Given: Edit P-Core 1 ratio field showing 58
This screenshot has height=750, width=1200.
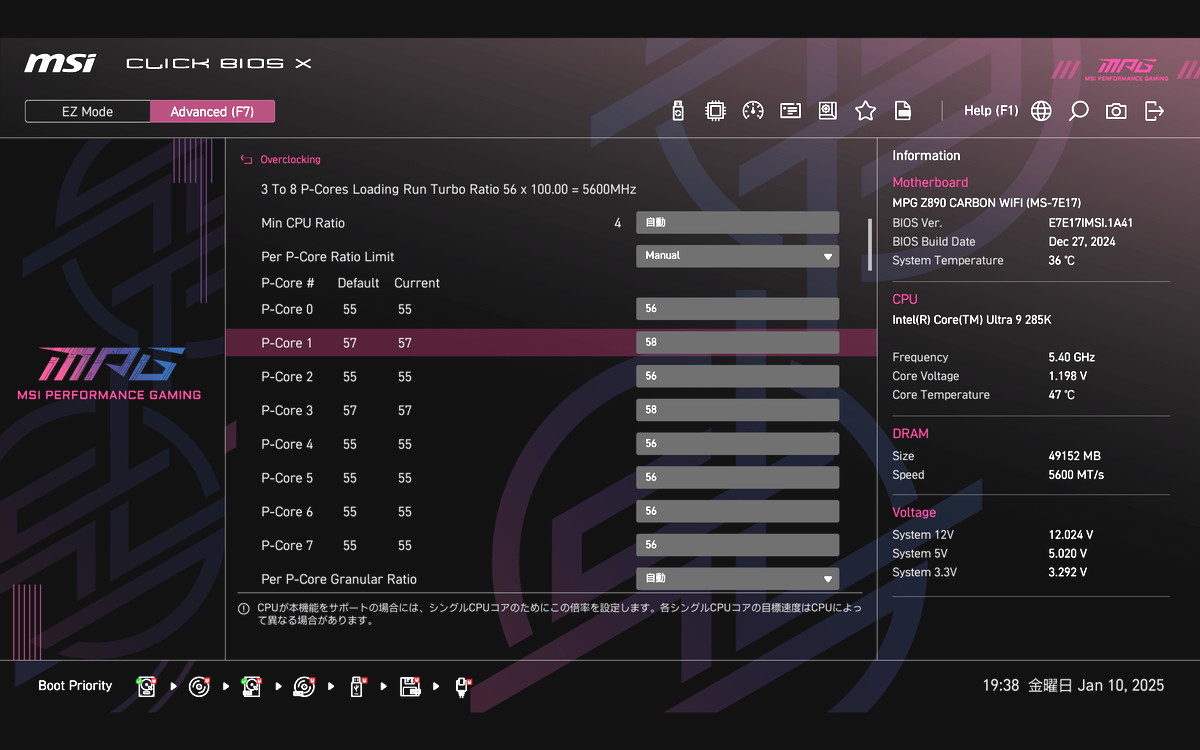Looking at the screenshot, I should point(738,343).
